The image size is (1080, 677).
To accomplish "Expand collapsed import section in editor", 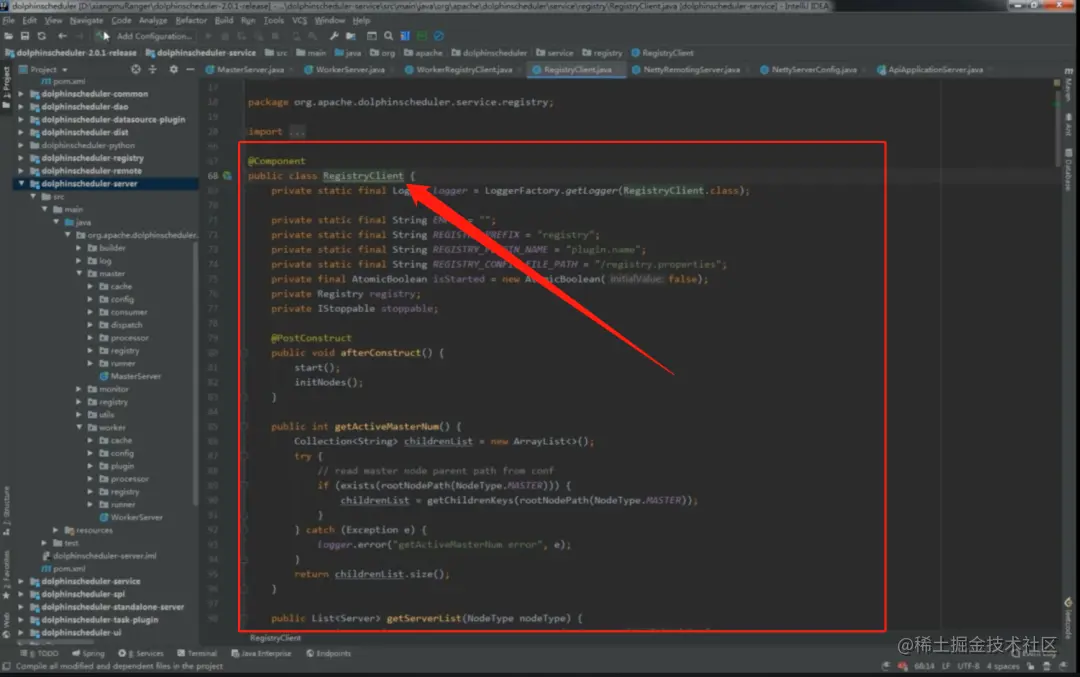I will coord(297,132).
